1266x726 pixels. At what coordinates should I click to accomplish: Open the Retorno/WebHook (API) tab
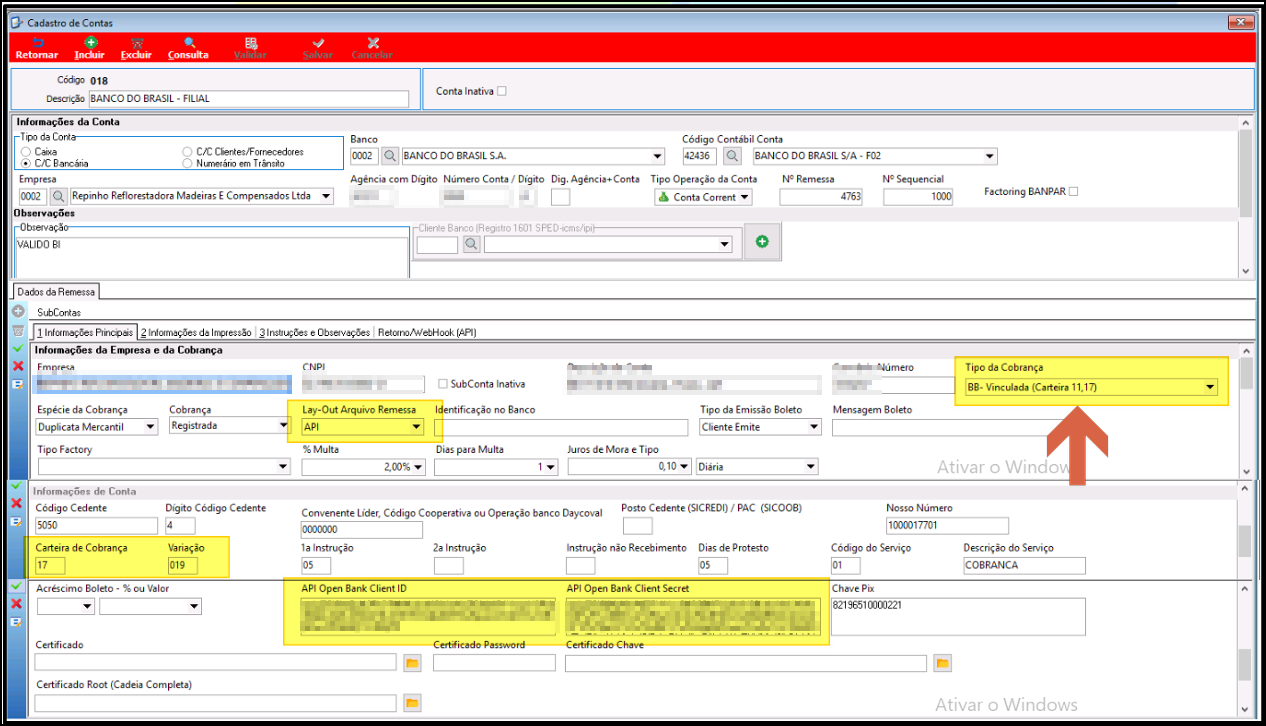(x=426, y=332)
